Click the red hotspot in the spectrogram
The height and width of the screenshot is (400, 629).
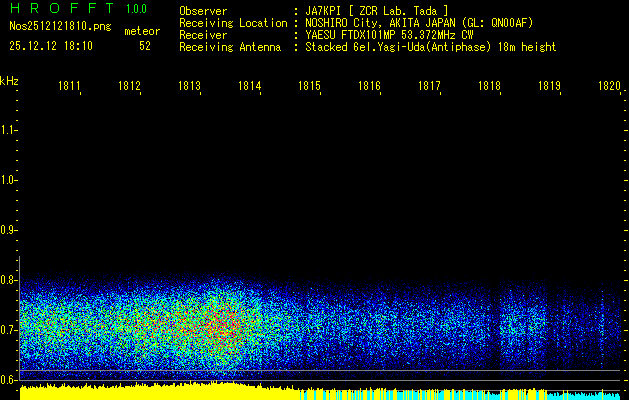226,322
